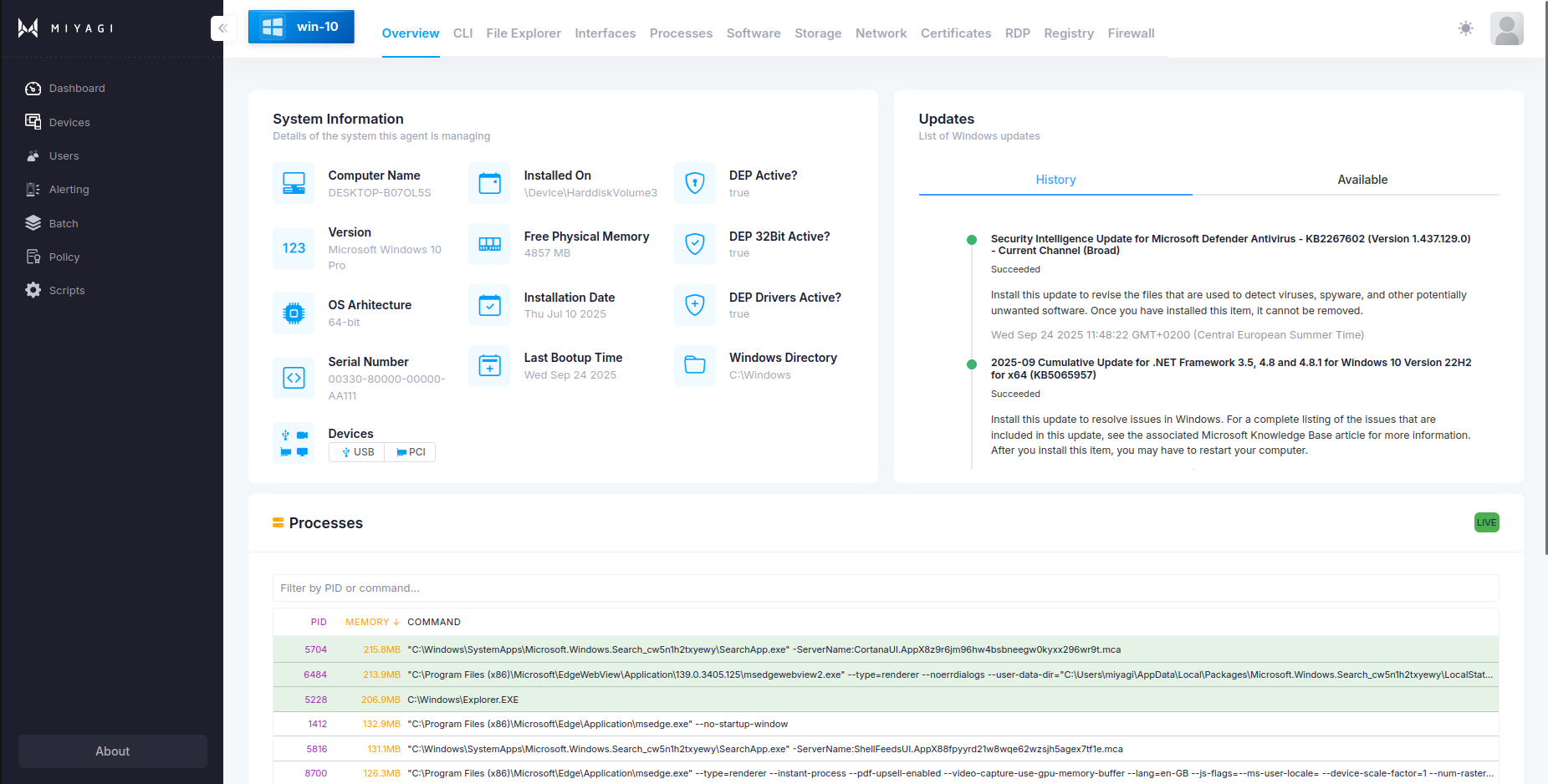Switch to the File Explorer tab

(524, 33)
